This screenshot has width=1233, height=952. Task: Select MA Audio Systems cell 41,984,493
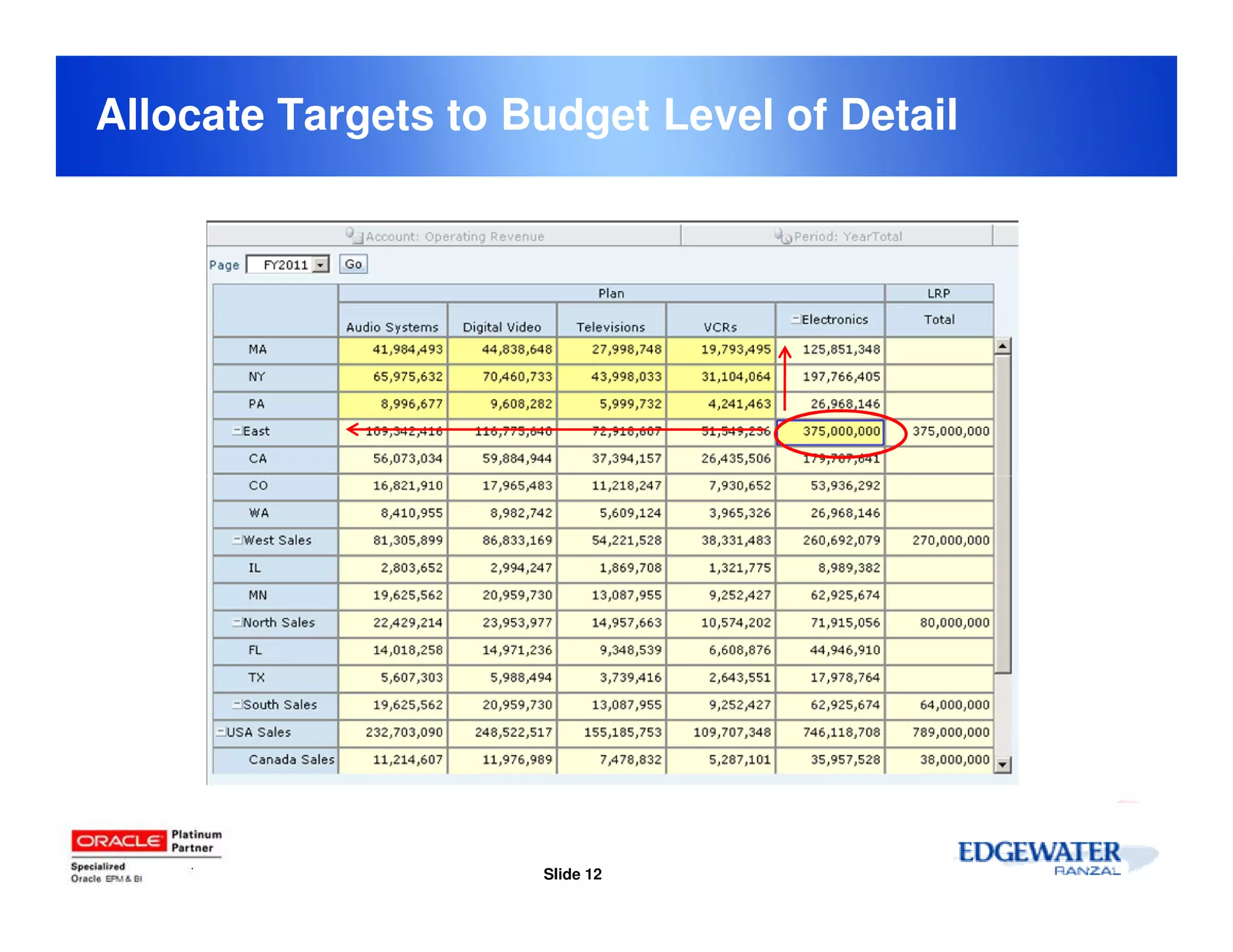pyautogui.click(x=393, y=350)
